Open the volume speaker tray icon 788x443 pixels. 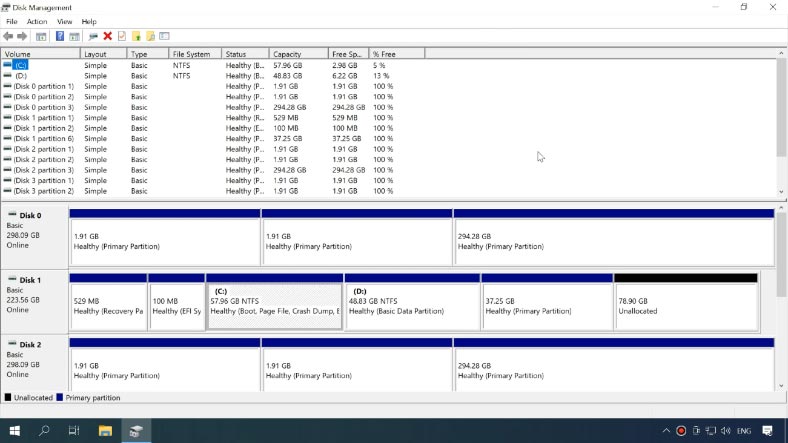(726, 431)
